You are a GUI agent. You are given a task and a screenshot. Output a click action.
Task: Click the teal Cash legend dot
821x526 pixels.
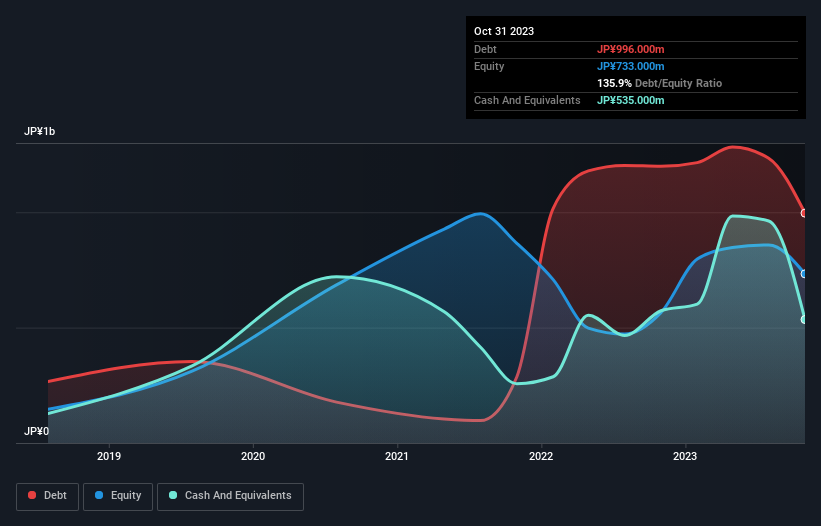pyautogui.click(x=173, y=495)
